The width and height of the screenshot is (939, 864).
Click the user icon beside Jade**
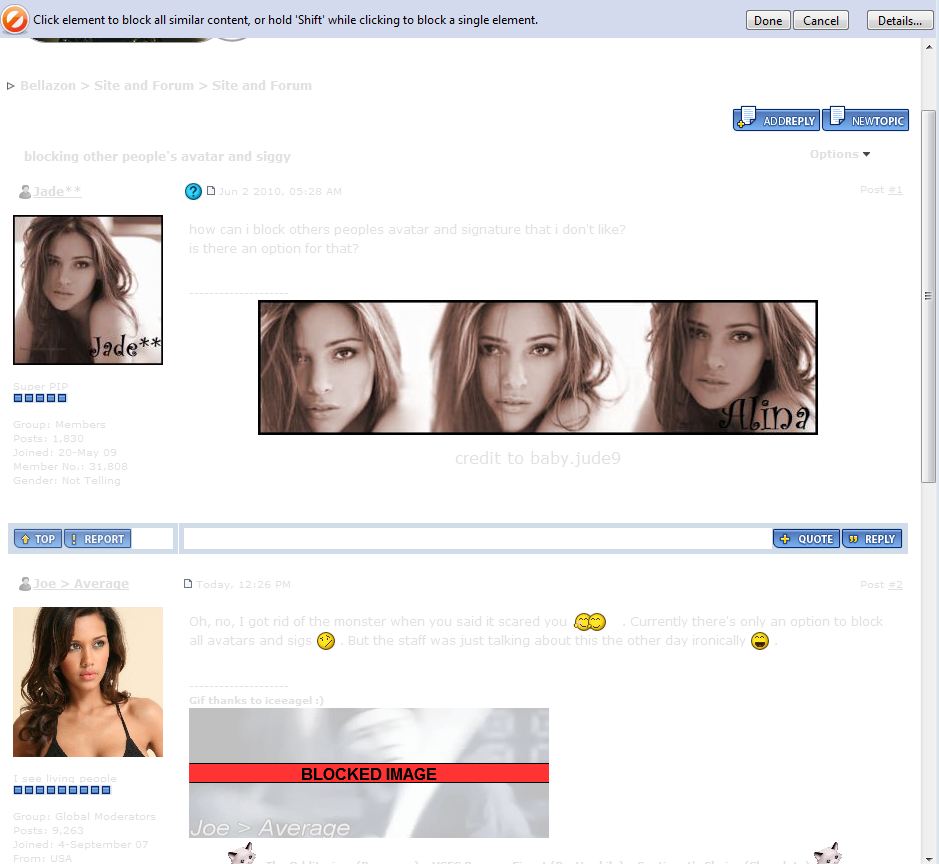coord(25,192)
